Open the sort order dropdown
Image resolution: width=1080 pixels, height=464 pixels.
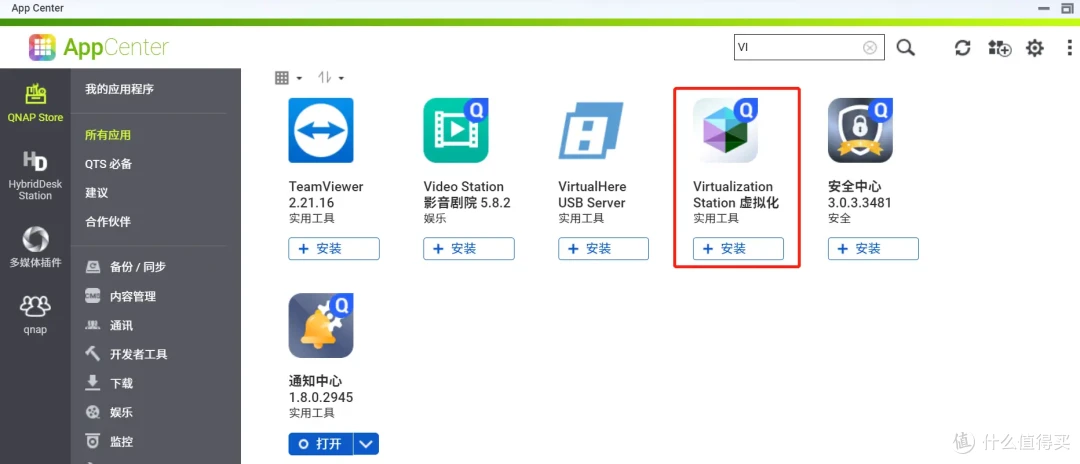331,78
